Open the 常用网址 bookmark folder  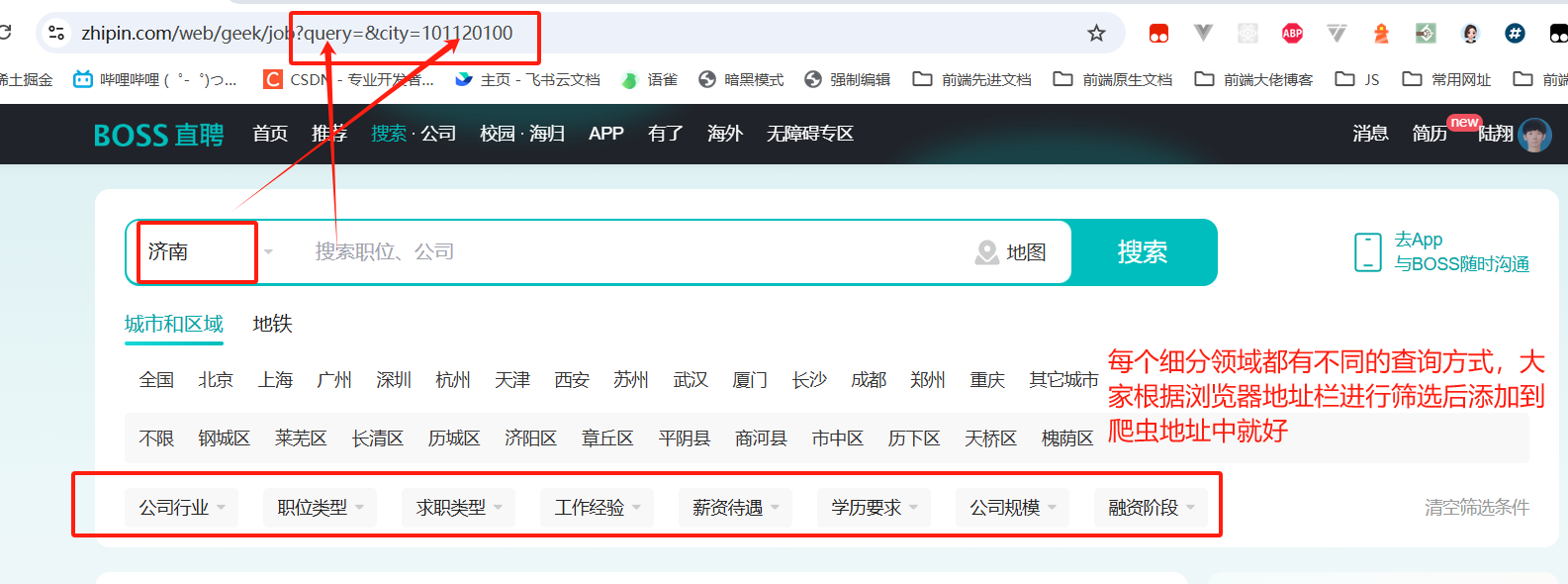(x=1446, y=79)
